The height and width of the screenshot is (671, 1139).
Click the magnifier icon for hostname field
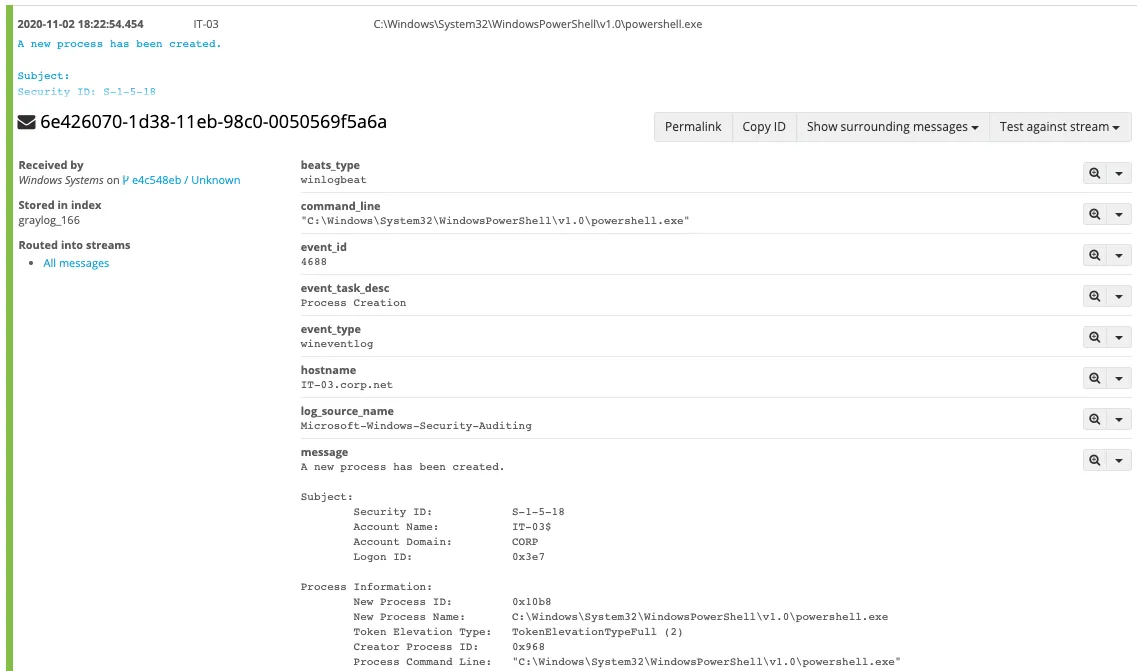pyautogui.click(x=1095, y=378)
